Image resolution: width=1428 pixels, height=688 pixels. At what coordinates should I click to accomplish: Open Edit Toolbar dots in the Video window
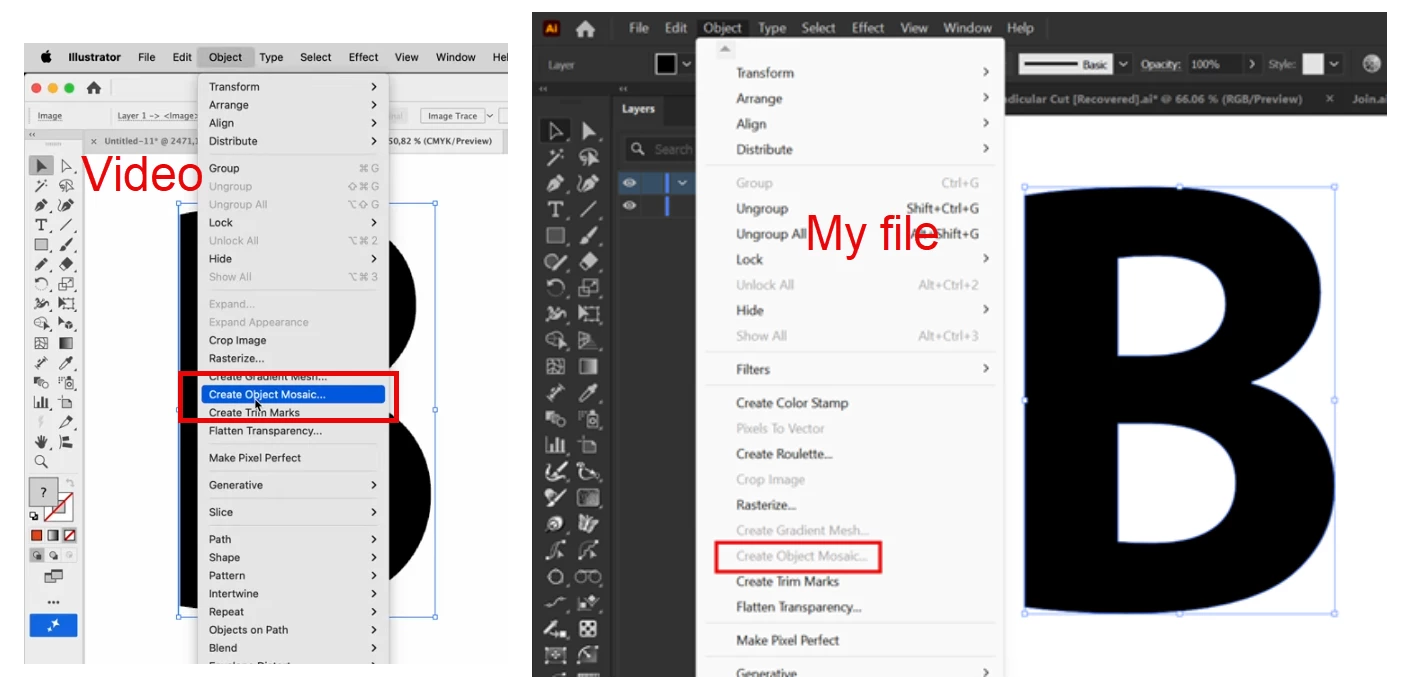[x=53, y=602]
